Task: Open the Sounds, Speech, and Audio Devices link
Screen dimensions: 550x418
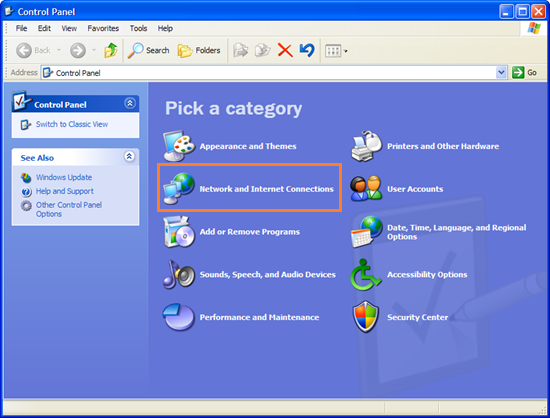Action: point(268,275)
